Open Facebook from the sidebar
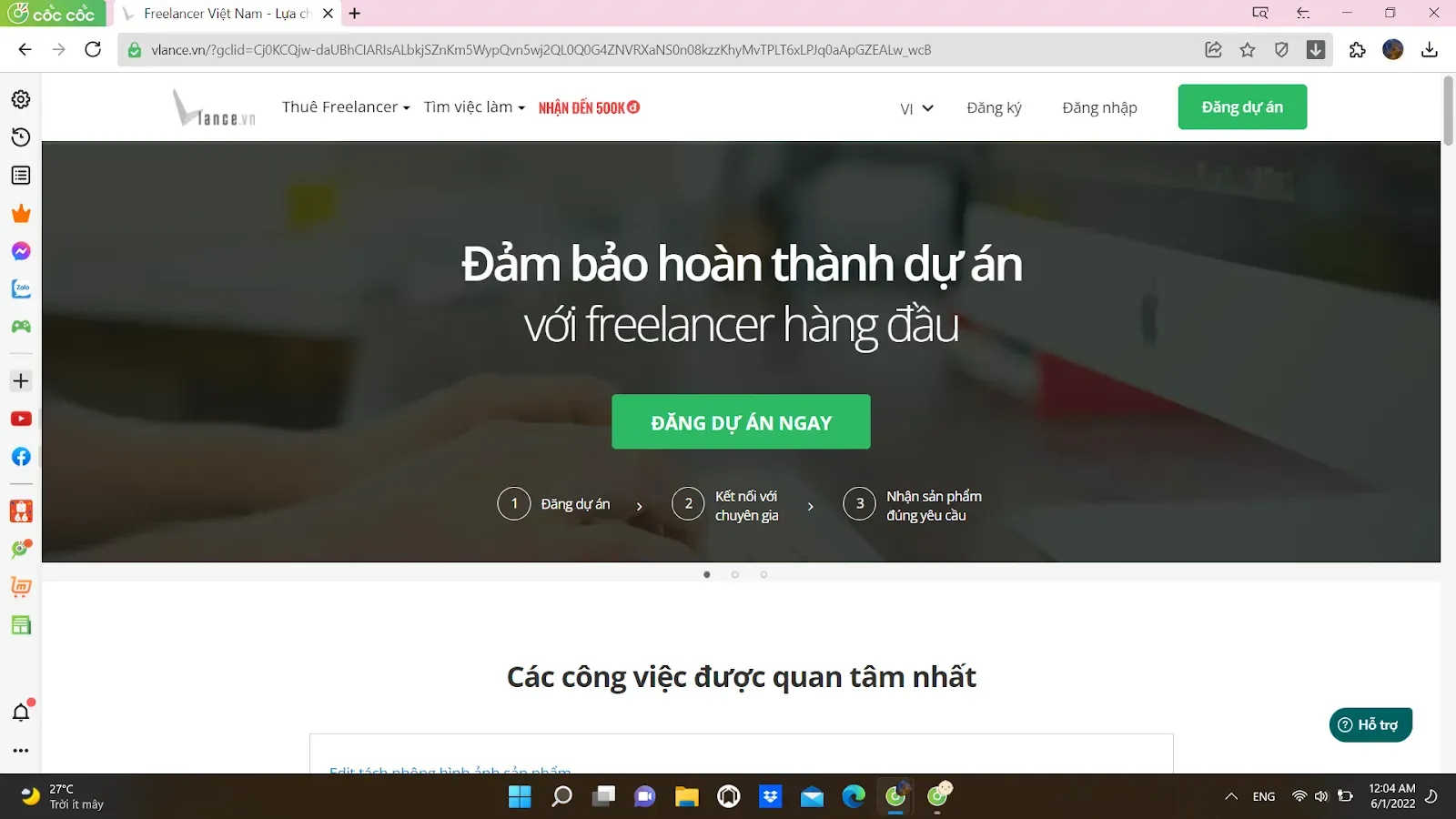 click(x=20, y=456)
